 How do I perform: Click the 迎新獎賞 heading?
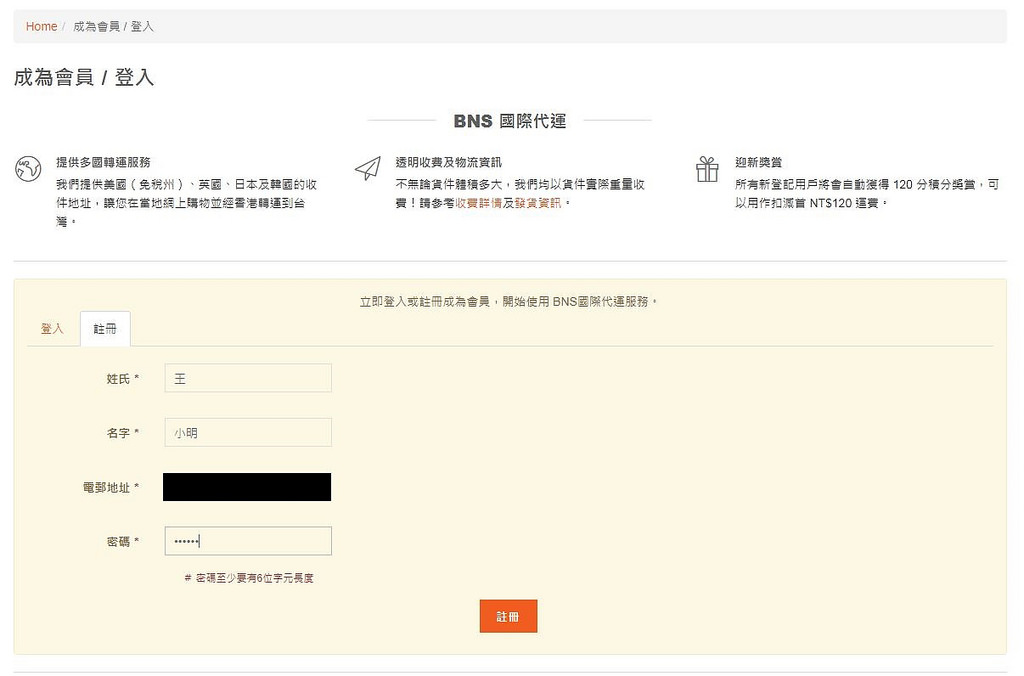click(758, 162)
